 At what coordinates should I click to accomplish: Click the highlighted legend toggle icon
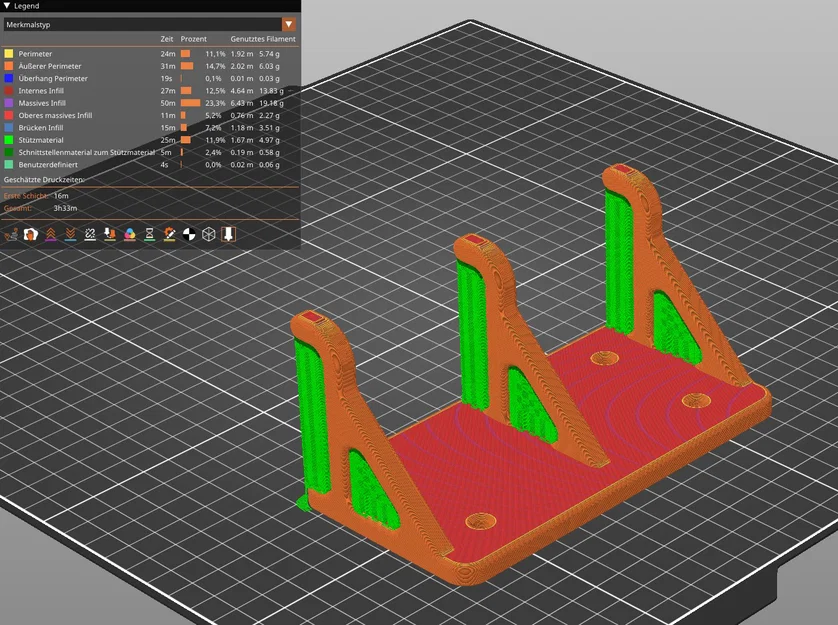(226, 234)
